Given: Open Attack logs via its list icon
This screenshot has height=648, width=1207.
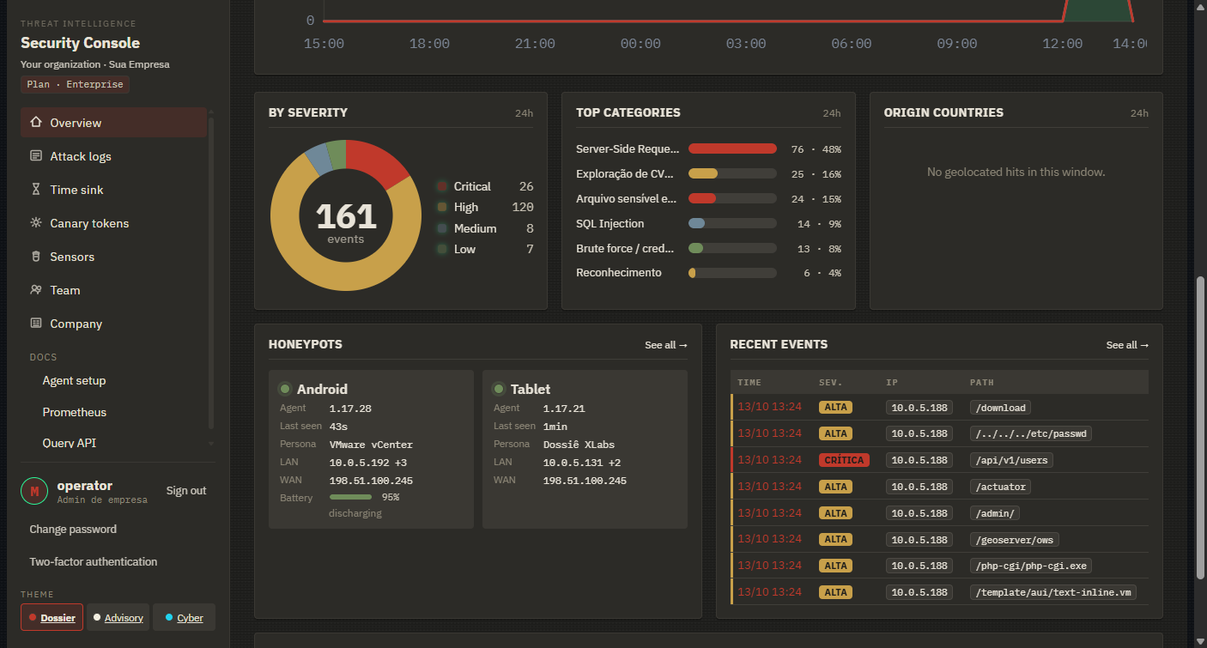Looking at the screenshot, I should point(36,156).
